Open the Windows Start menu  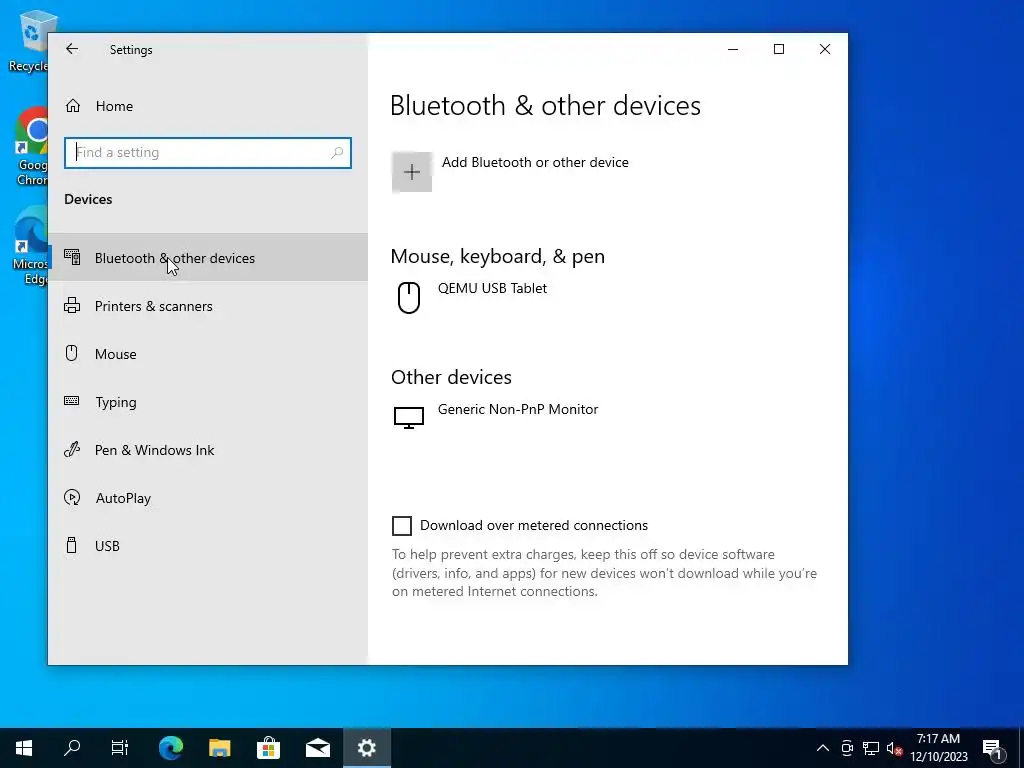click(24, 748)
